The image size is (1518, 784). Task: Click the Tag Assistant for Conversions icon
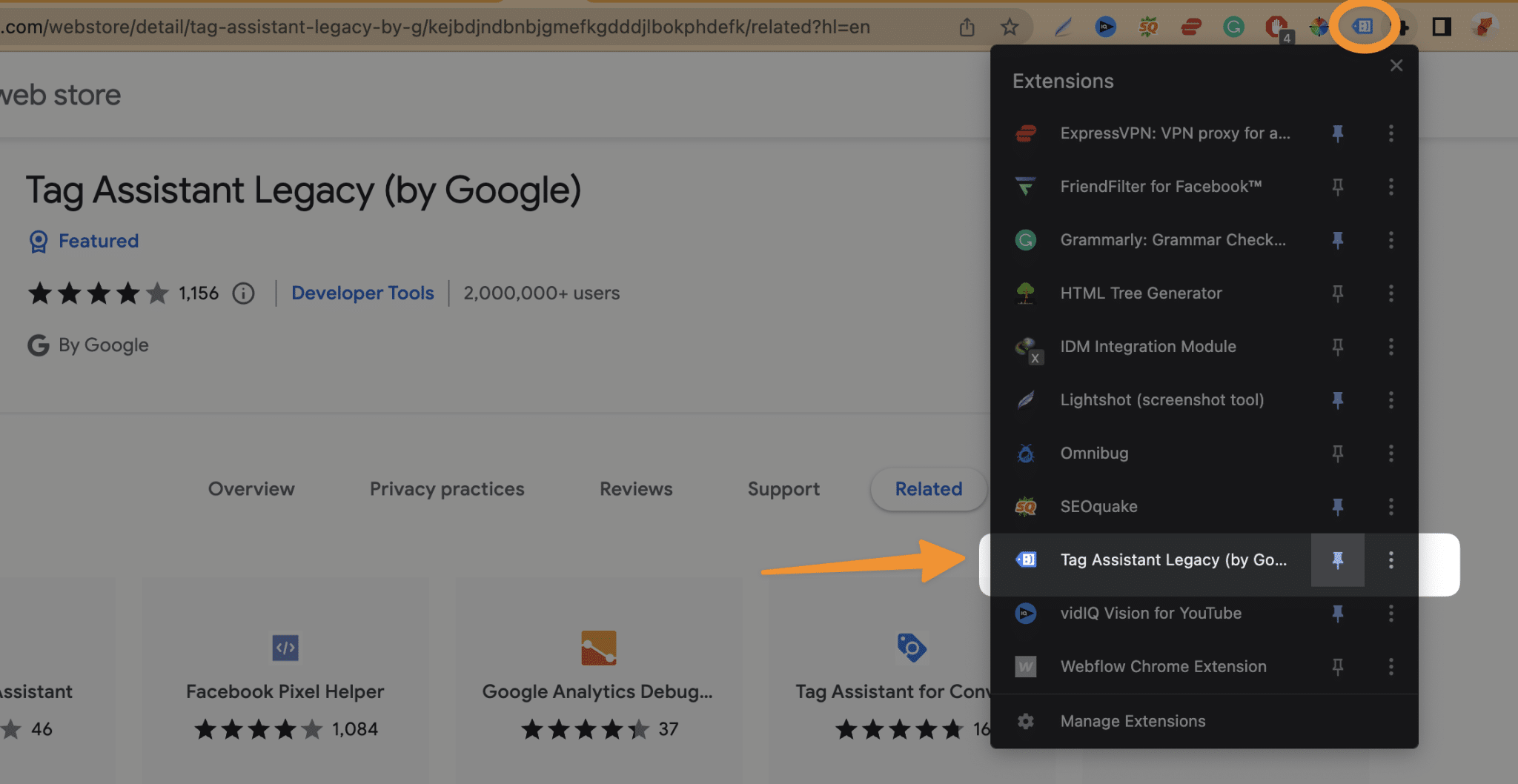tap(912, 648)
